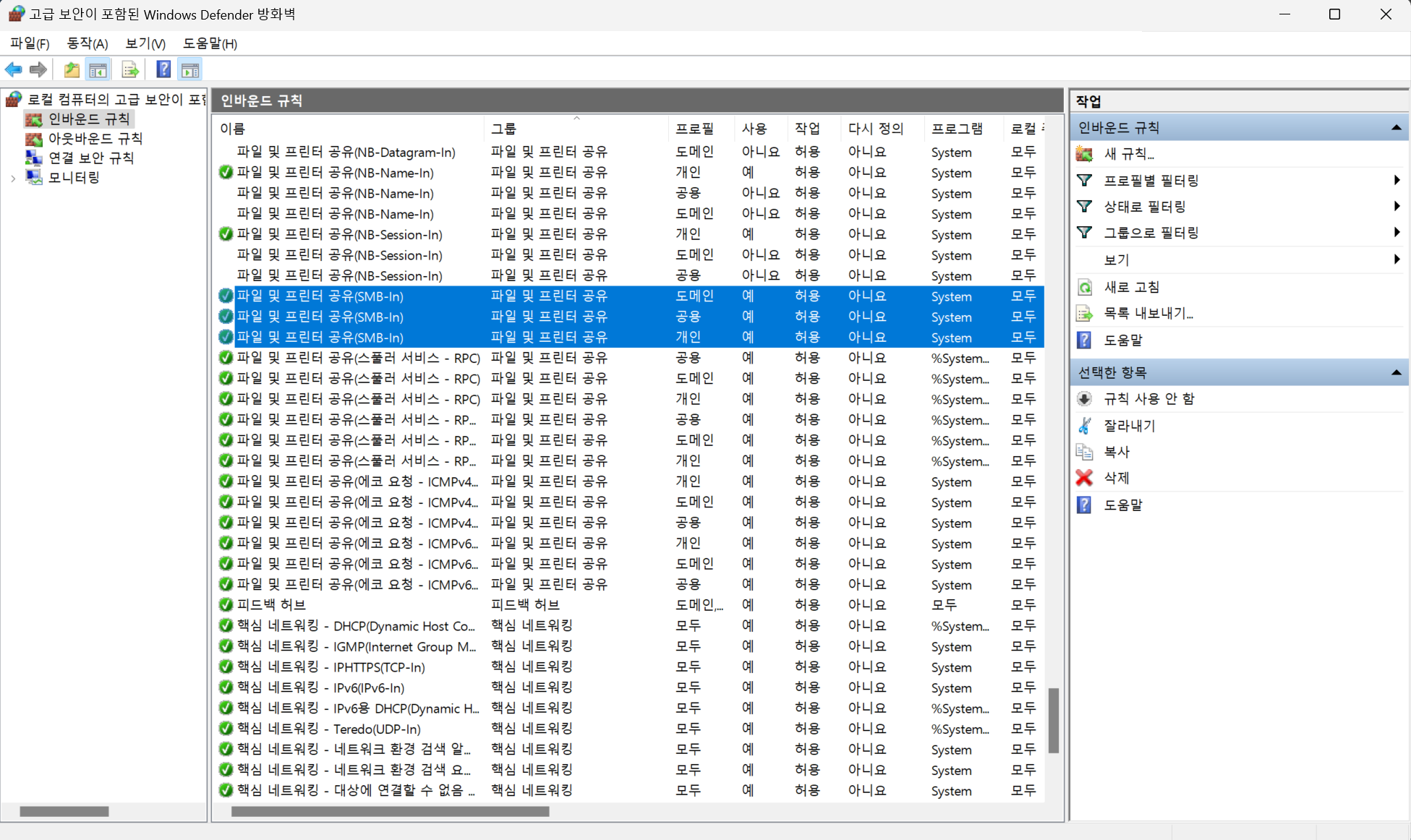Click the up one level folder icon
This screenshot has height=840, width=1411.
(x=72, y=69)
